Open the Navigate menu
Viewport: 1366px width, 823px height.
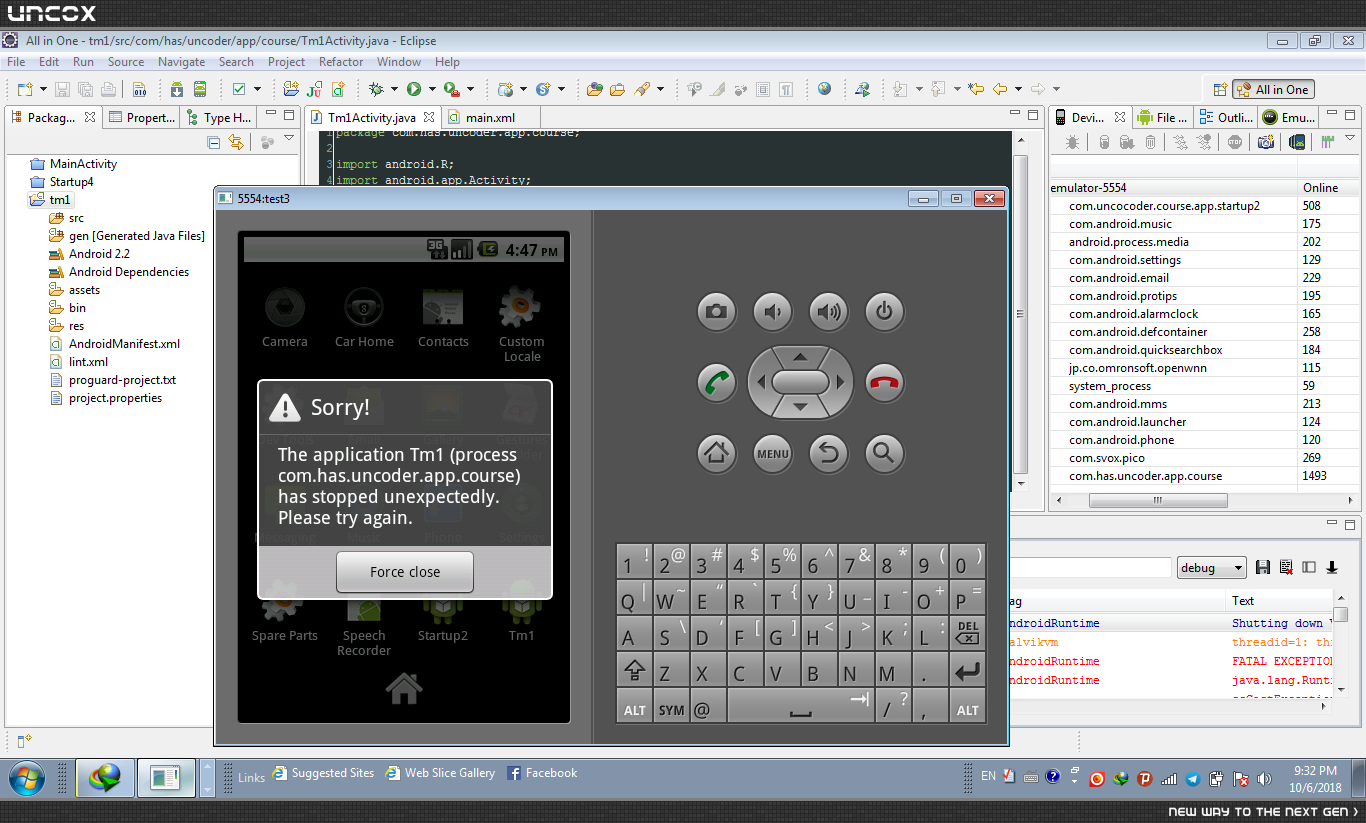pos(181,62)
